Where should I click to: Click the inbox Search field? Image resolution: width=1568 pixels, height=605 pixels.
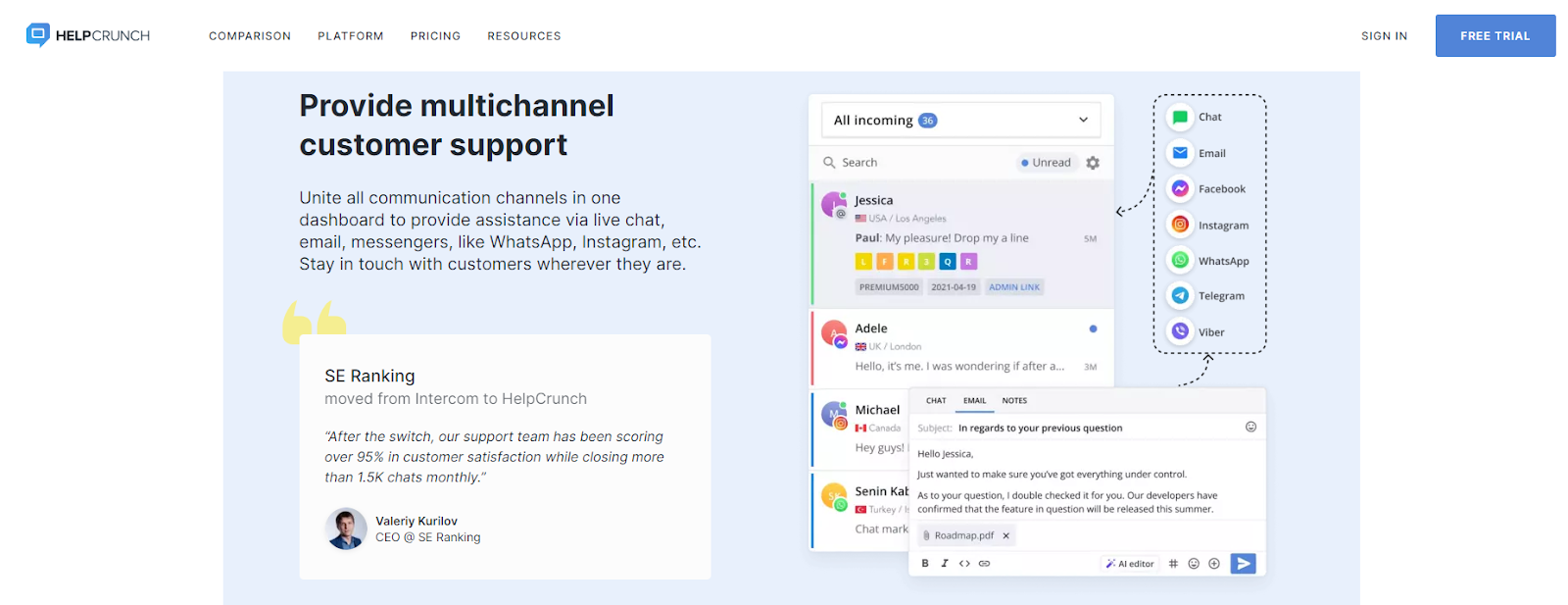(x=911, y=163)
